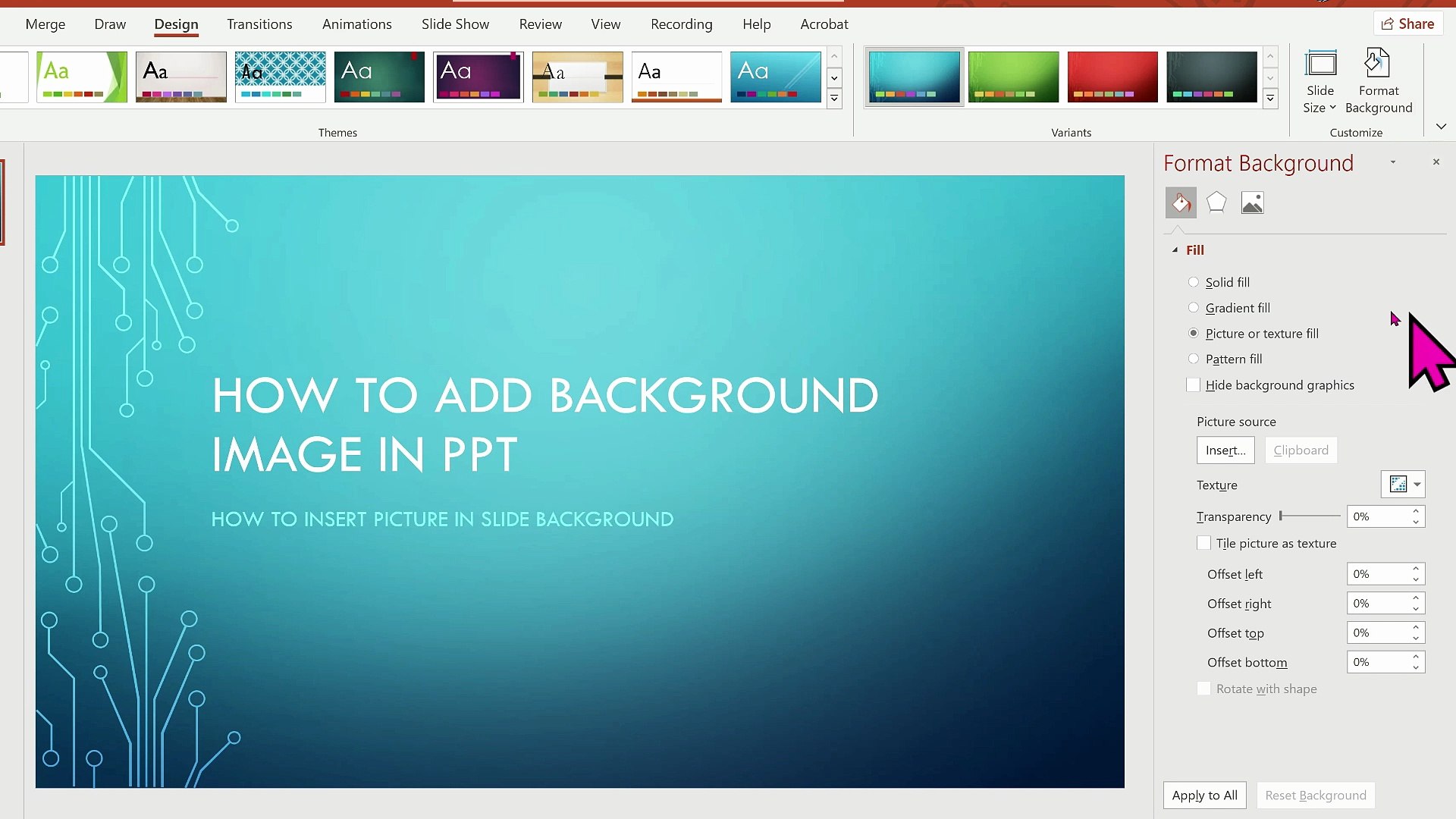The height and width of the screenshot is (819, 1456).
Task: Open the Picture tab icon
Action: (x=1252, y=202)
